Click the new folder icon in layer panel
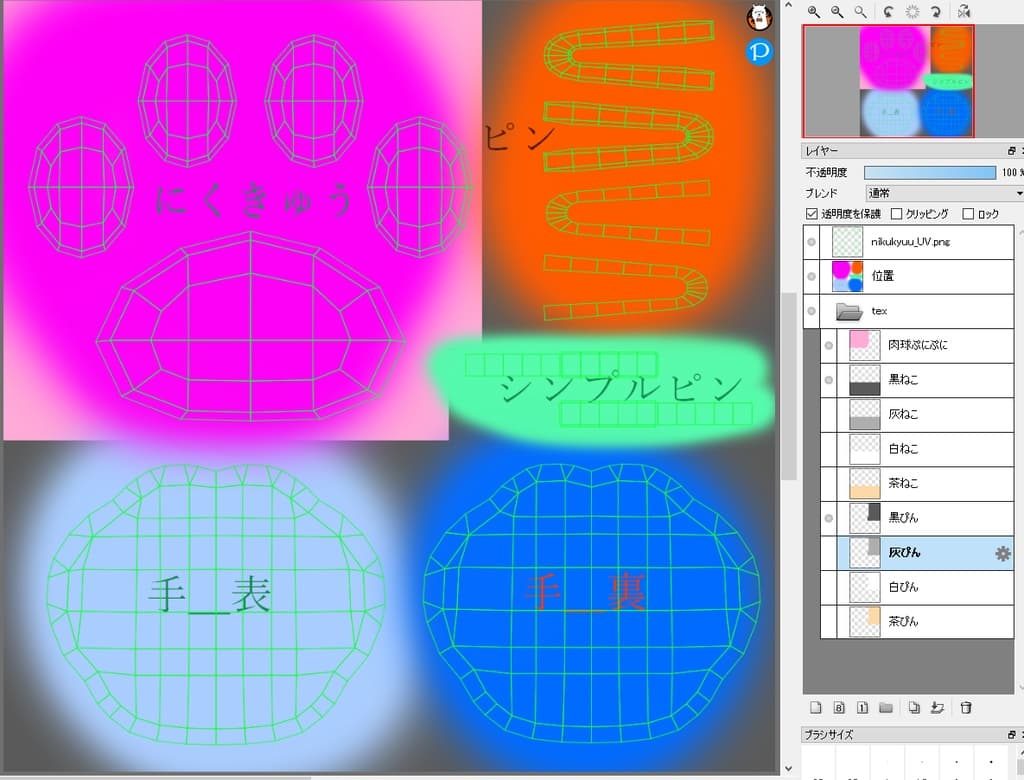Screen dimensions: 1024x780 point(886,707)
